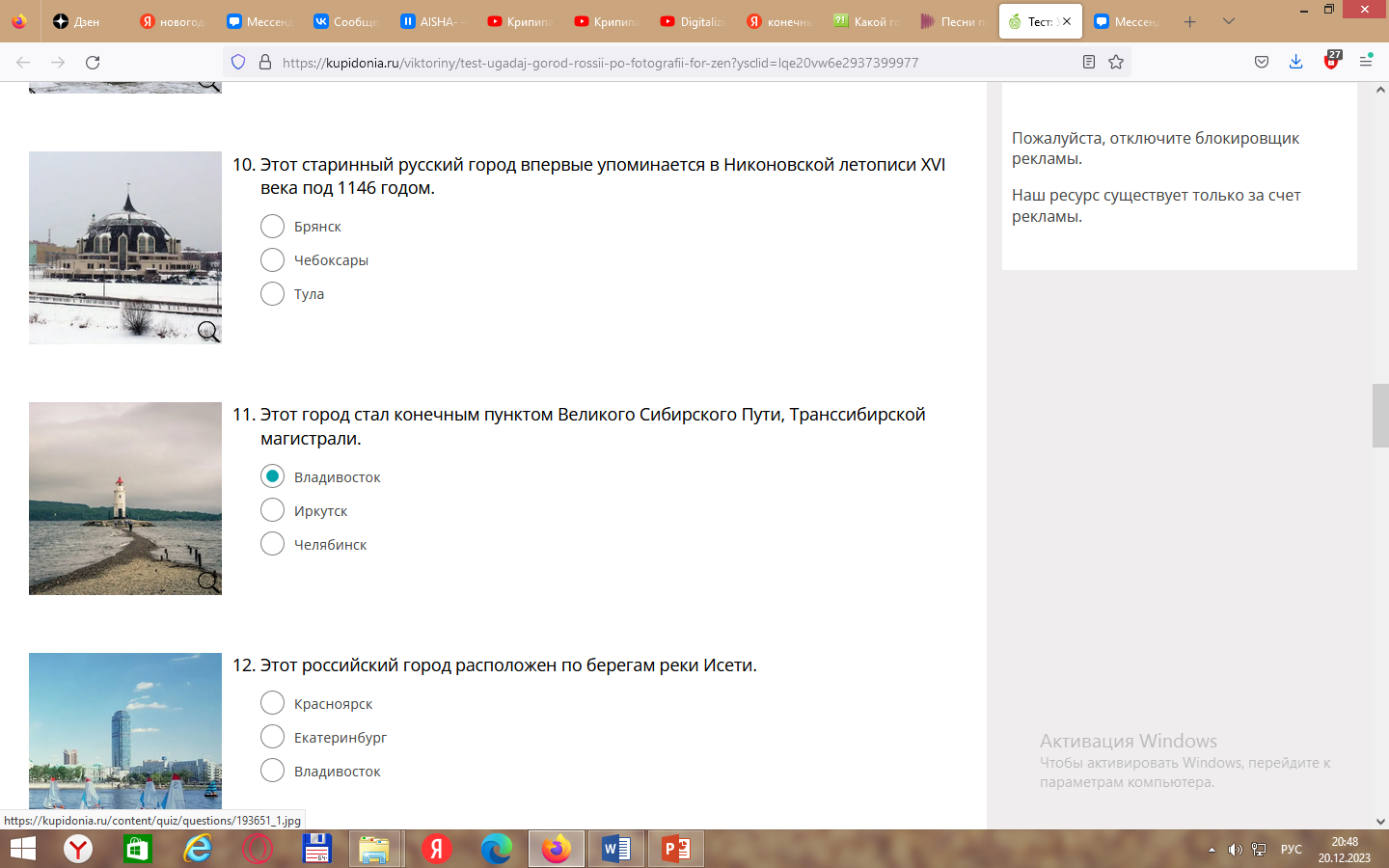Bookmark this page with the star icon
Viewport: 1389px width, 868px height.
[x=1116, y=63]
